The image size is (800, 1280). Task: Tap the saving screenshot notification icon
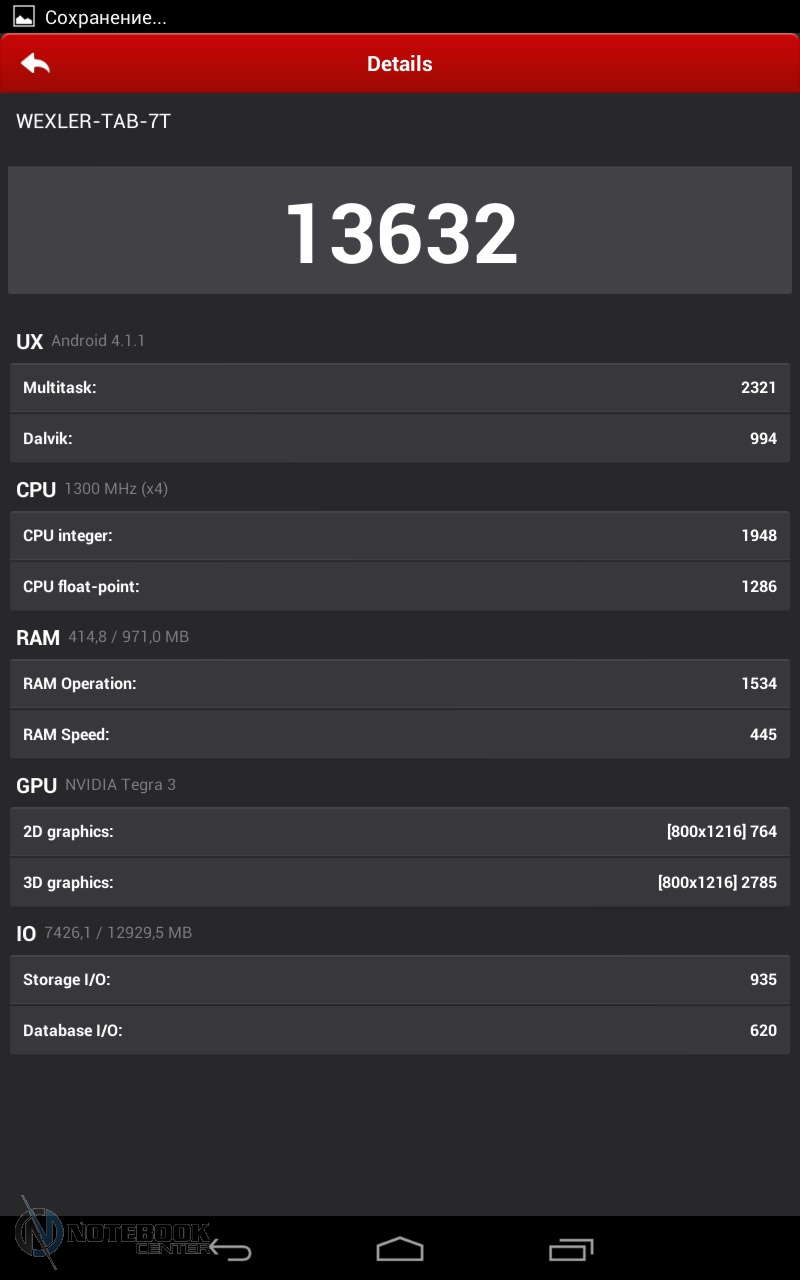pyautogui.click(x=24, y=17)
